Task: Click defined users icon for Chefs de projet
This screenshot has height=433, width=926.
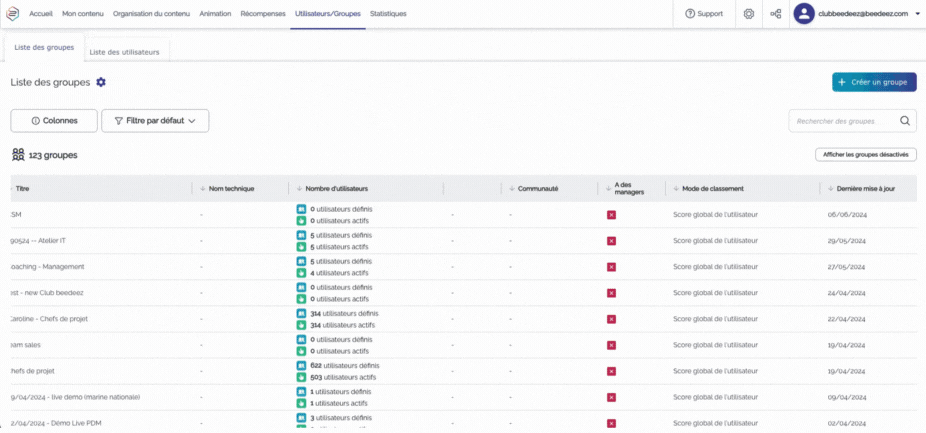Action: pos(301,366)
